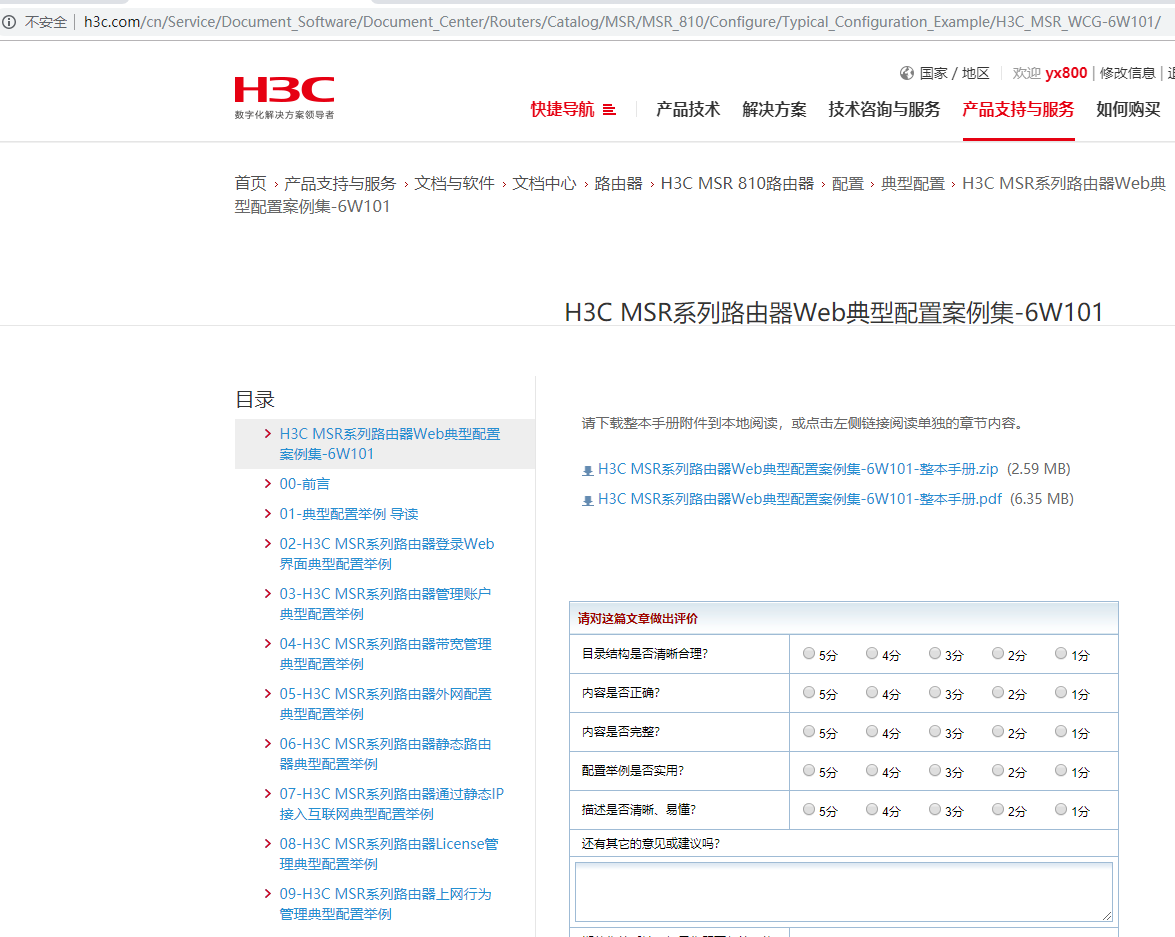
Task: Open 07 静态IP接入互联网 chapter
Action: point(392,804)
